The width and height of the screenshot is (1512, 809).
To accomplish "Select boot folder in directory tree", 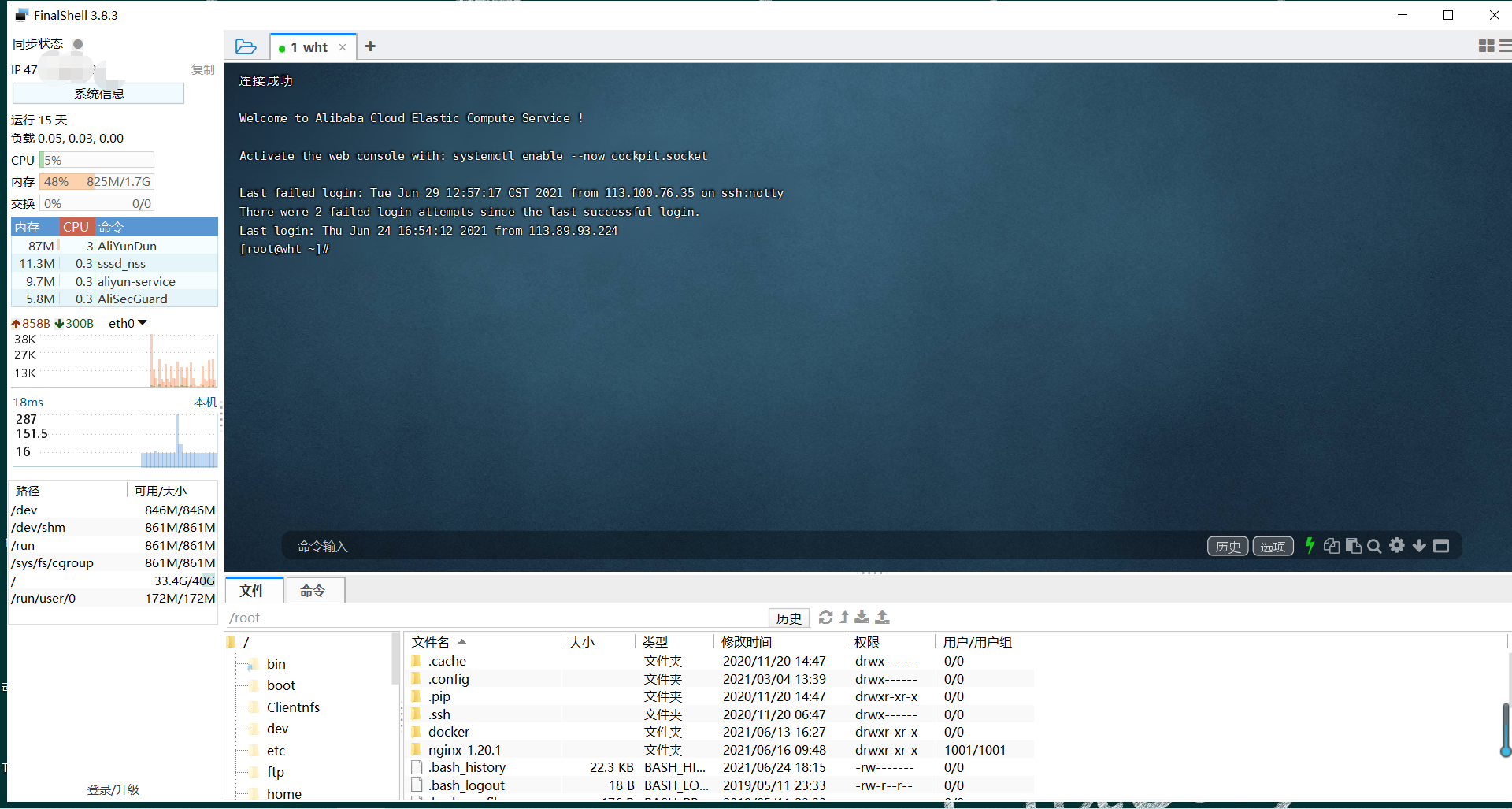I will 280,685.
